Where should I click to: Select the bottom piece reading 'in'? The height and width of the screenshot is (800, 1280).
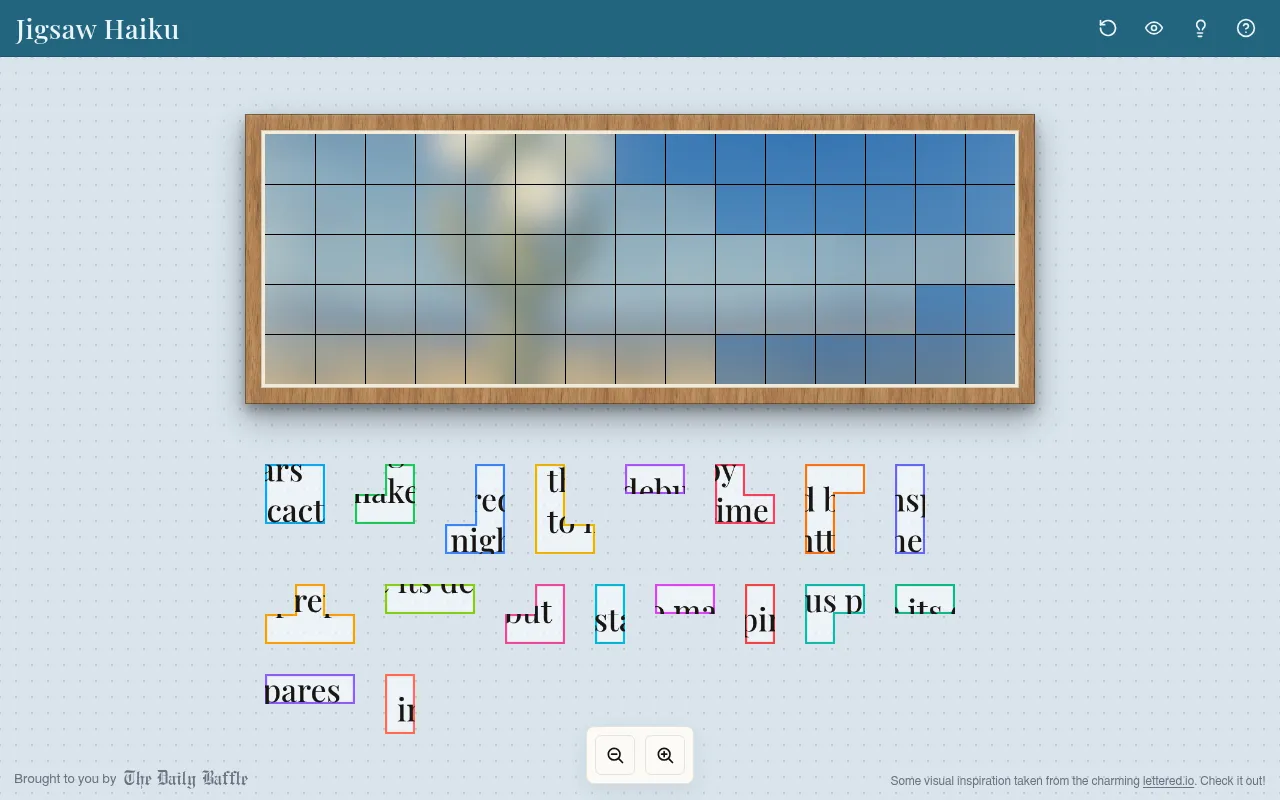pos(400,704)
